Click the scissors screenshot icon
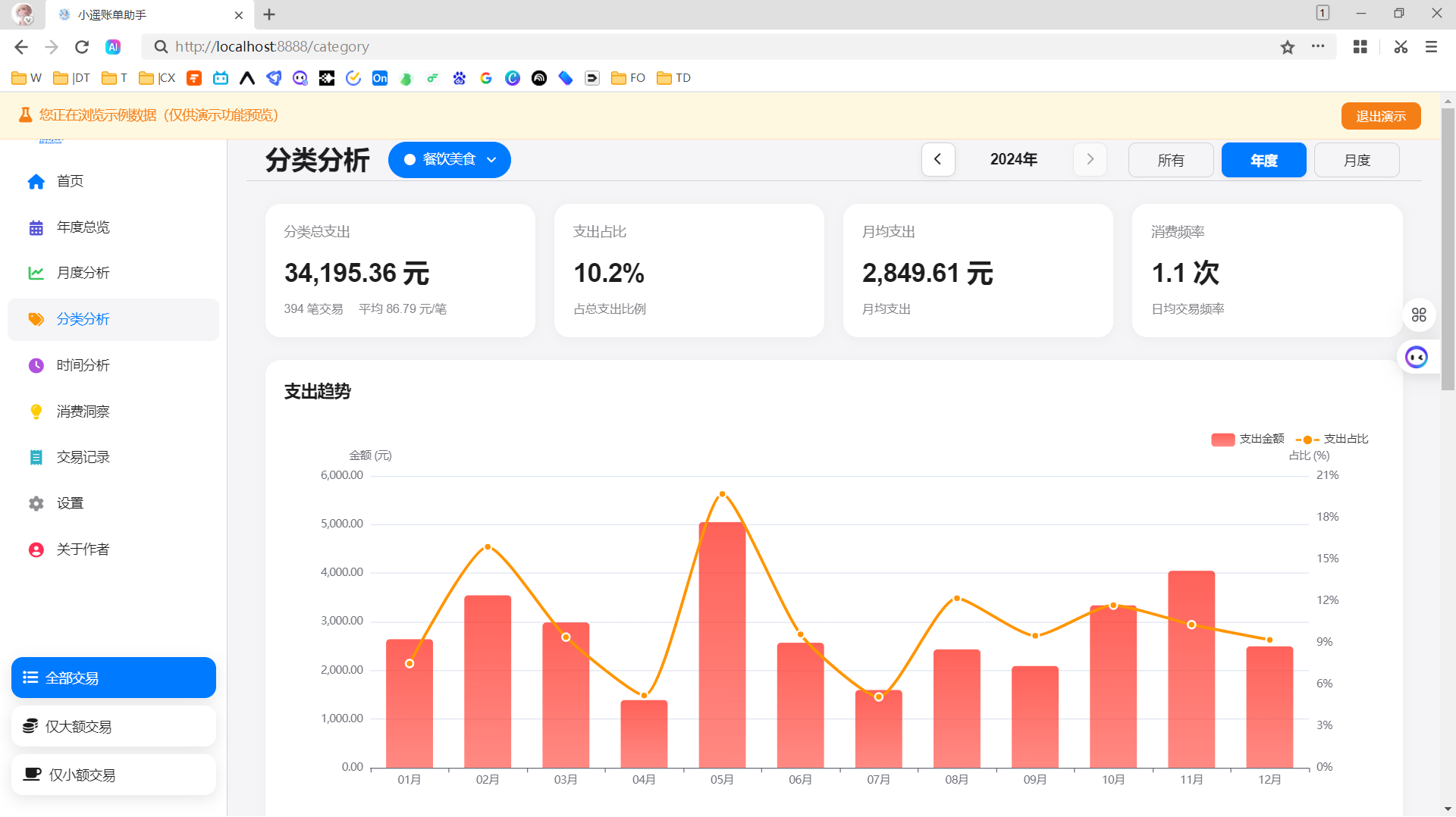The height and width of the screenshot is (817, 1456). pos(1401,47)
